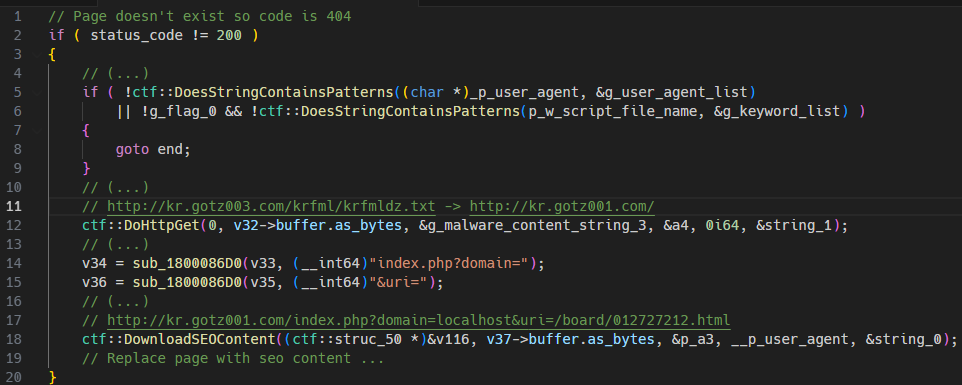The width and height of the screenshot is (962, 385).
Task: Click the pink opening brace on line 7
Action: pyautogui.click(x=87, y=131)
